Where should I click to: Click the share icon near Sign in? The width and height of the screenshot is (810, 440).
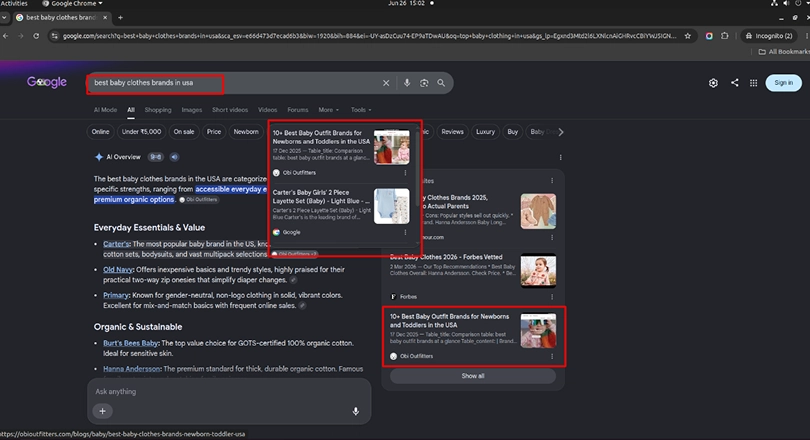(735, 83)
